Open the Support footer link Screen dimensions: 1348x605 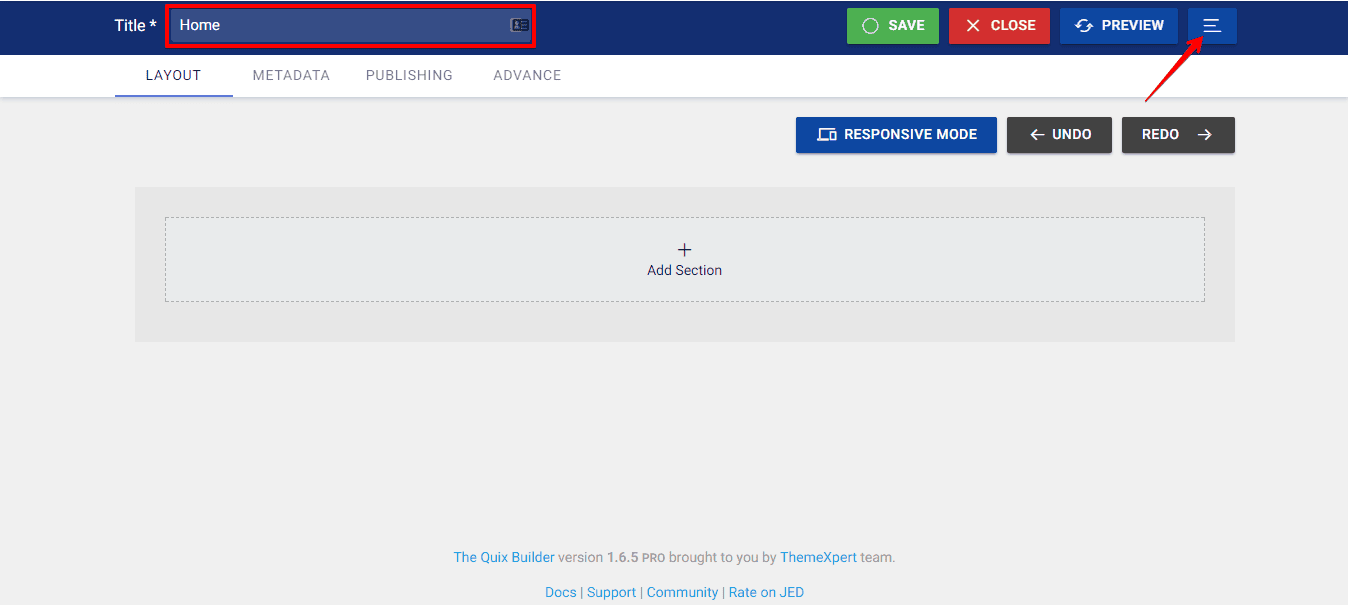click(x=611, y=593)
